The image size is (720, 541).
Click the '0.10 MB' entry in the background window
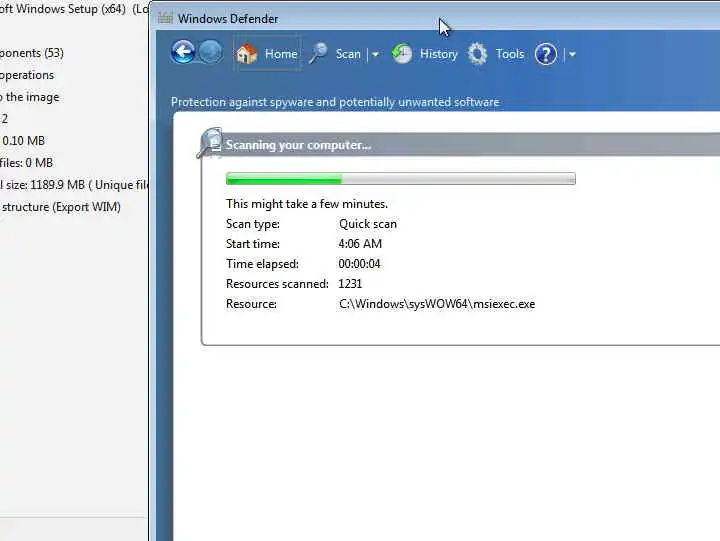(23, 141)
